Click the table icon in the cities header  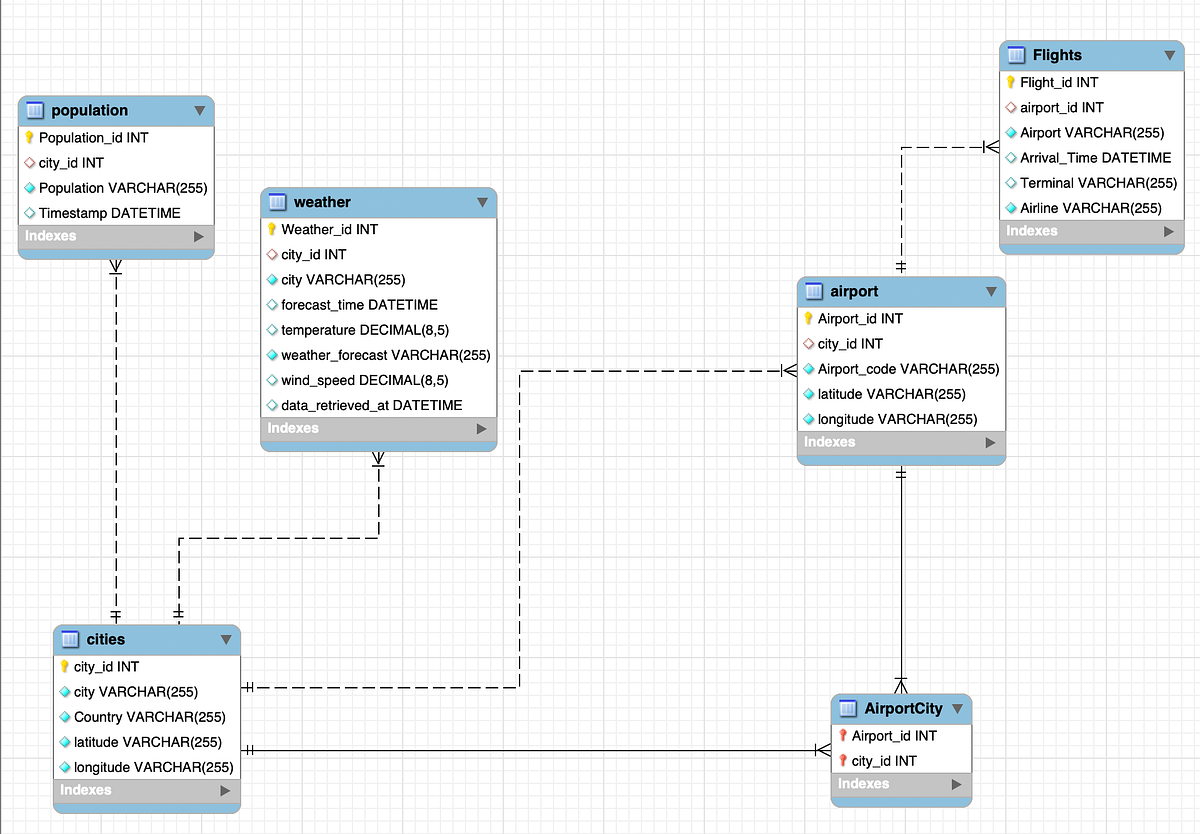click(x=69, y=639)
